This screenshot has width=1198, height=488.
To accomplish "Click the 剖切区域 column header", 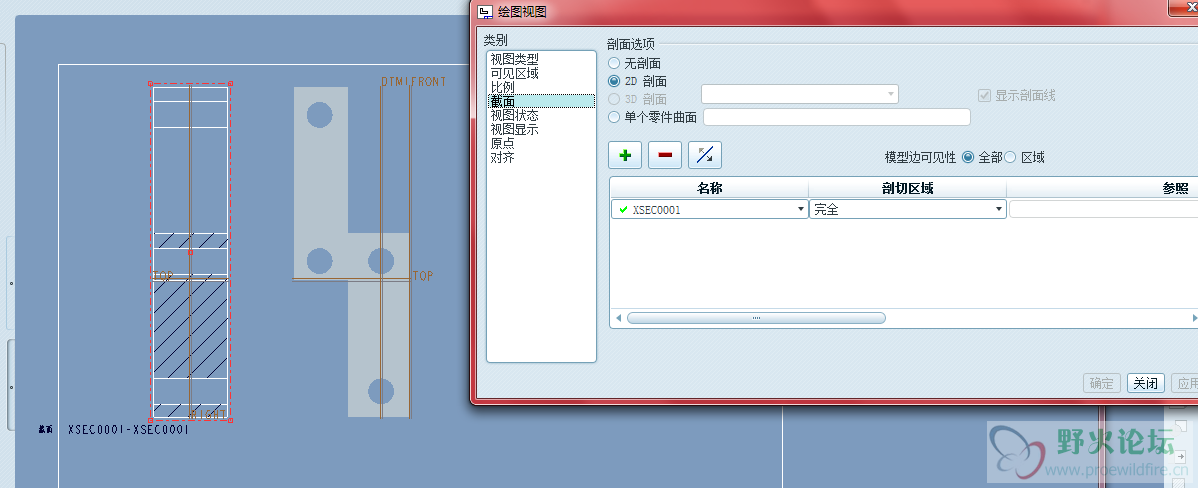I will 908,189.
